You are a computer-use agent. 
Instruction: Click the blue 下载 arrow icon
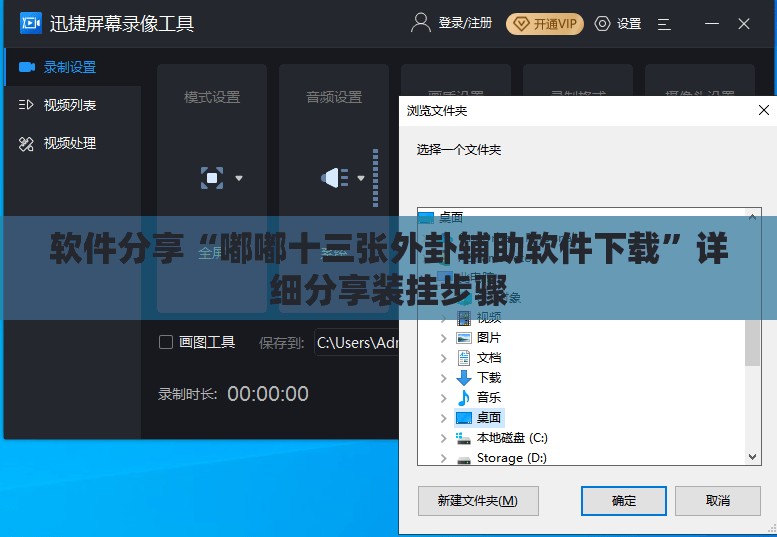[464, 378]
